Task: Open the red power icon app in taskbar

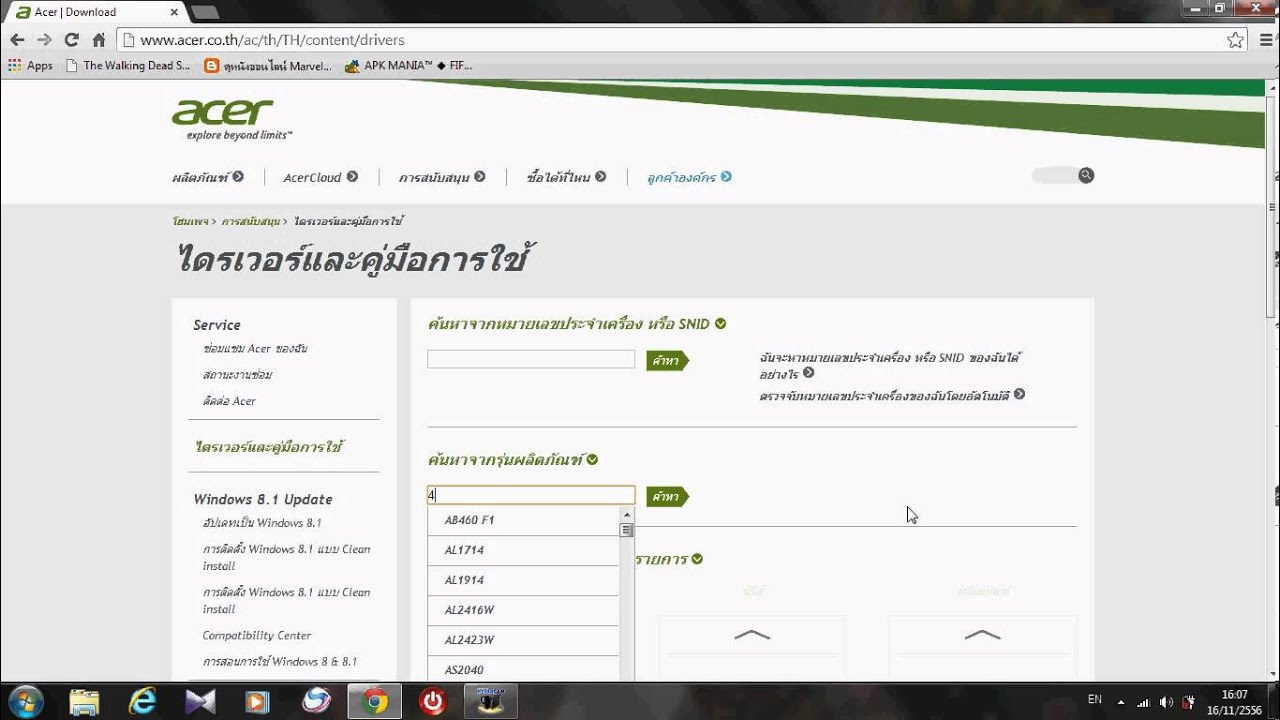Action: click(433, 701)
